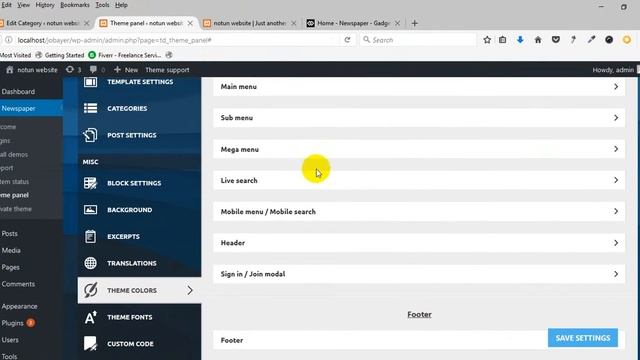
Task: Click the bookmarks library icon in toolbar
Action: [x=502, y=40]
